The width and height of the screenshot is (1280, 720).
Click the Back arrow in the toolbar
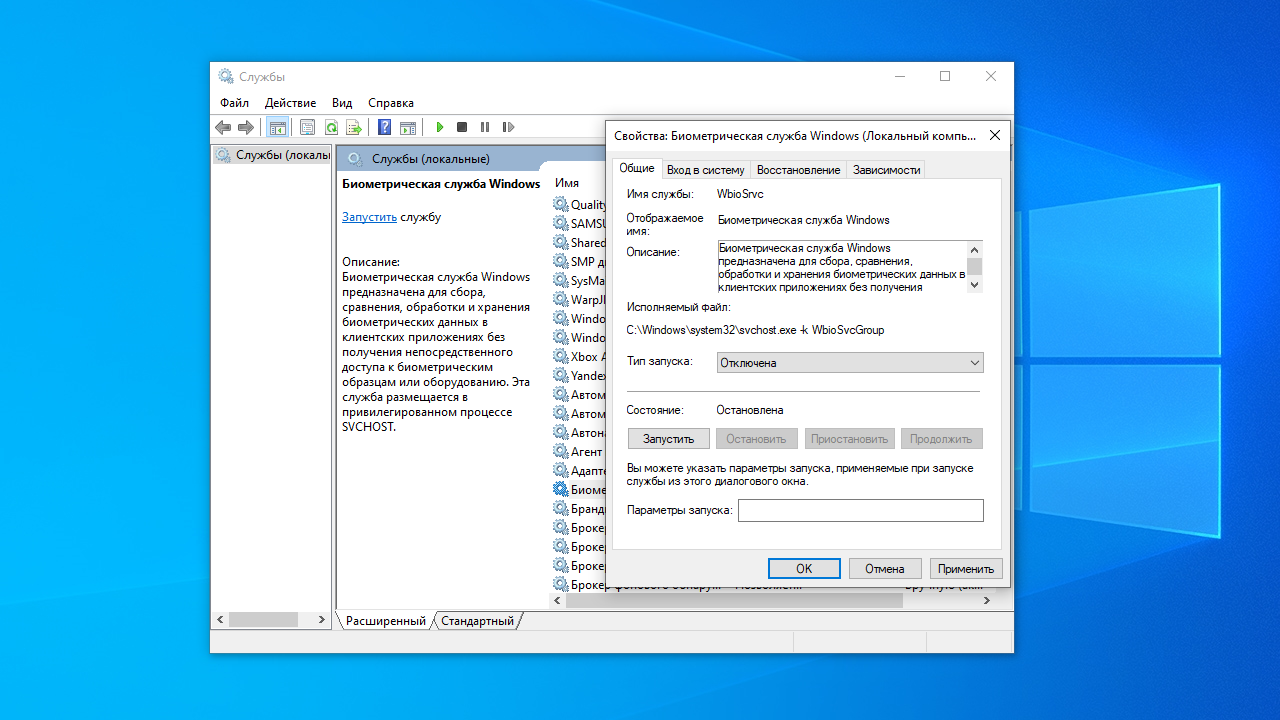coord(223,127)
